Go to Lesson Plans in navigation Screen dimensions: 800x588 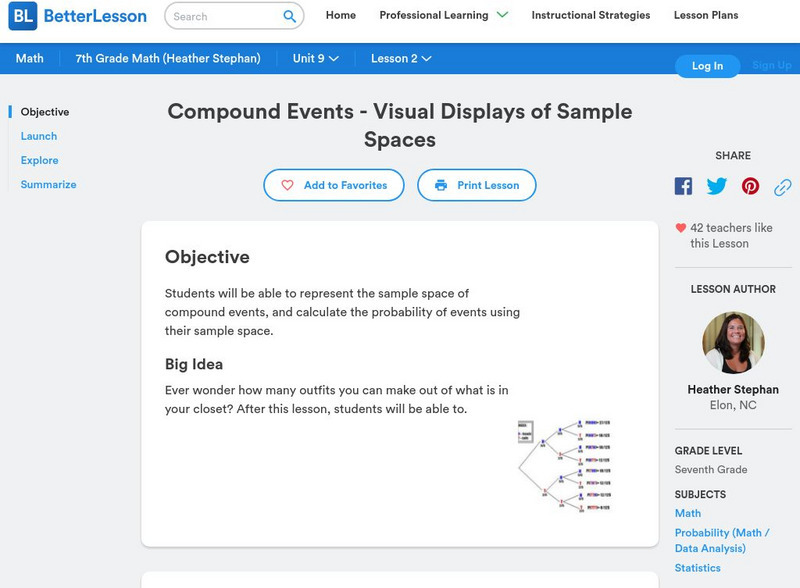pos(706,15)
